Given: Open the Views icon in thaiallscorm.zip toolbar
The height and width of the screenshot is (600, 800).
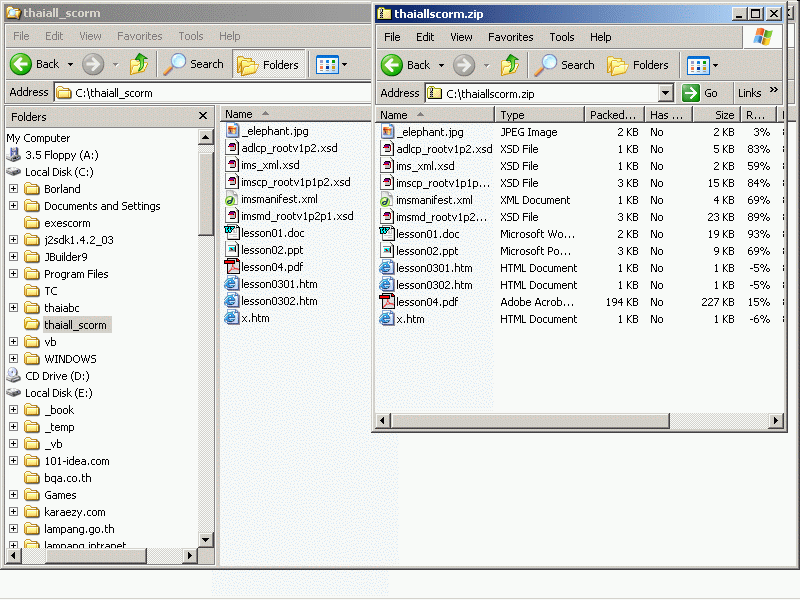Looking at the screenshot, I should (x=697, y=66).
